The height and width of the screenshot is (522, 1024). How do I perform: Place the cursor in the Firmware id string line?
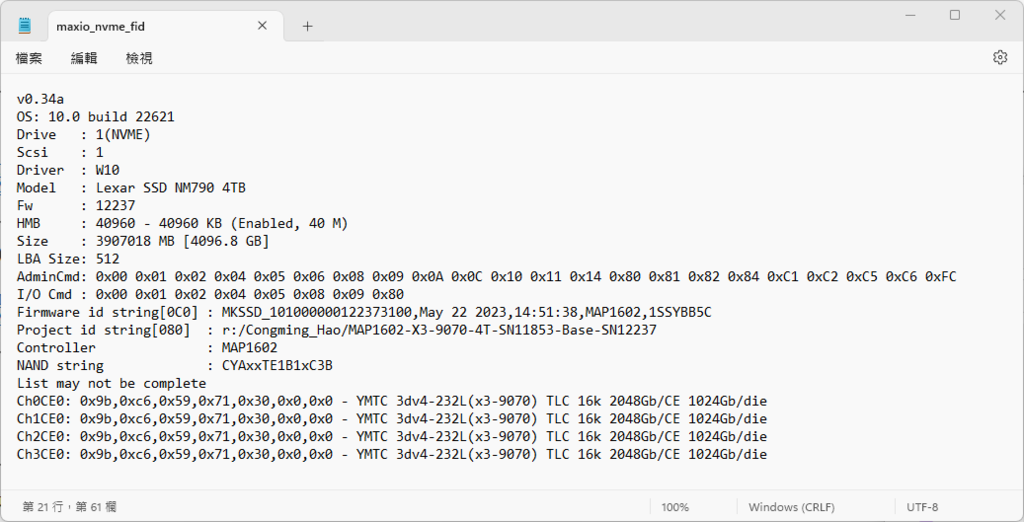coord(364,312)
